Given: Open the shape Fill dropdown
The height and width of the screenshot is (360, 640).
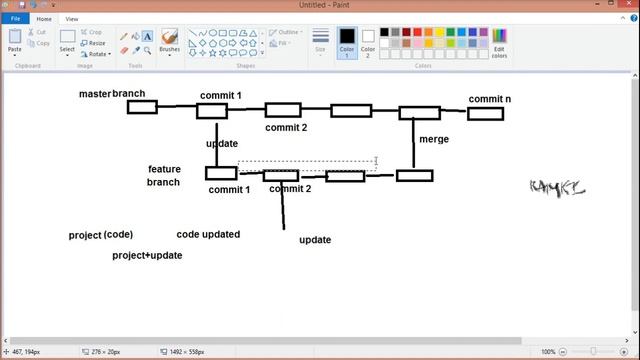Looking at the screenshot, I should pyautogui.click(x=280, y=43).
